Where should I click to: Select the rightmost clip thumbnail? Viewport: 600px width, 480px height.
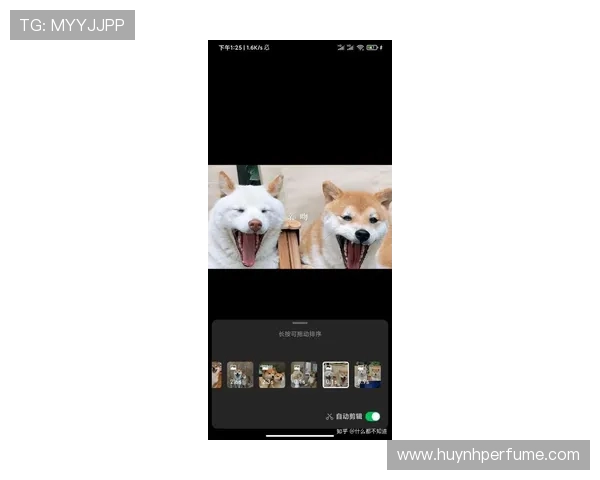click(x=367, y=375)
